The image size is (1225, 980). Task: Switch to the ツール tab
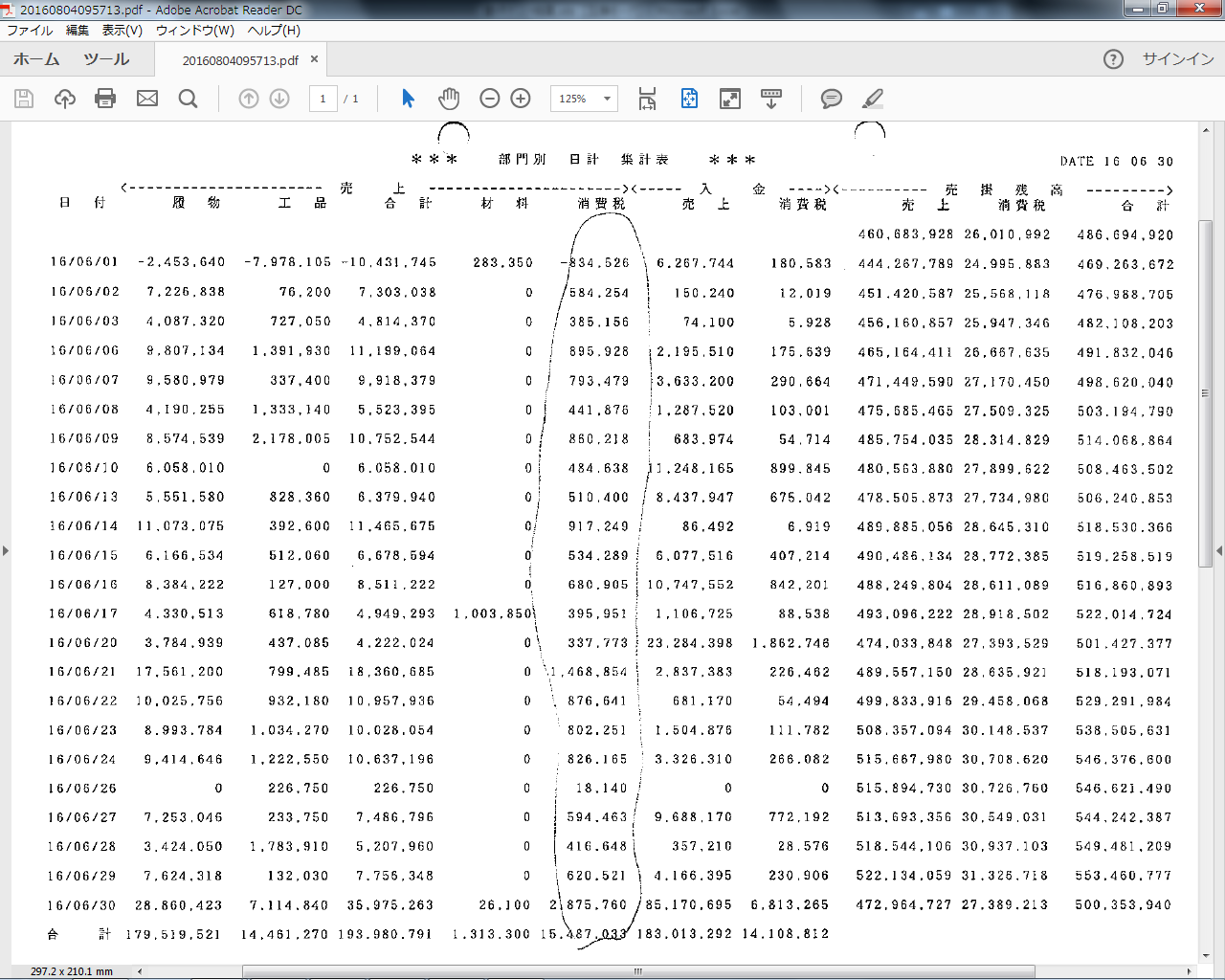point(106,59)
